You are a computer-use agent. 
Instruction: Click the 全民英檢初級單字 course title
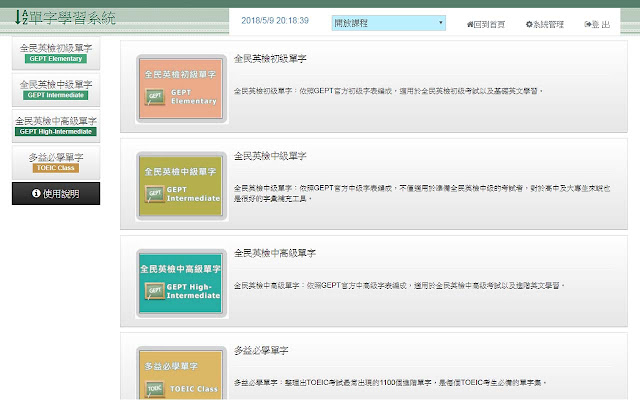270,59
